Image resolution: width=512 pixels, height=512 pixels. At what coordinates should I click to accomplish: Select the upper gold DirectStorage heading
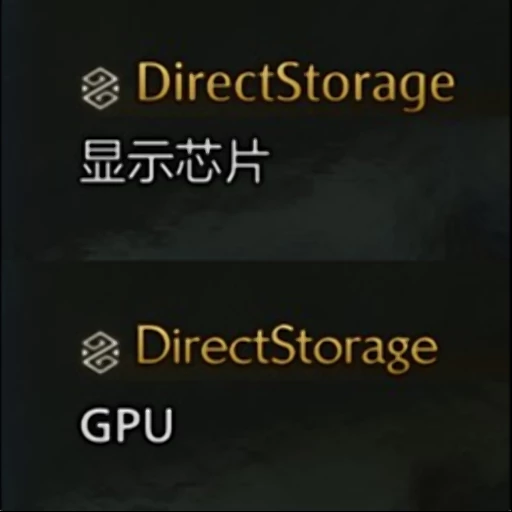pyautogui.click(x=295, y=86)
